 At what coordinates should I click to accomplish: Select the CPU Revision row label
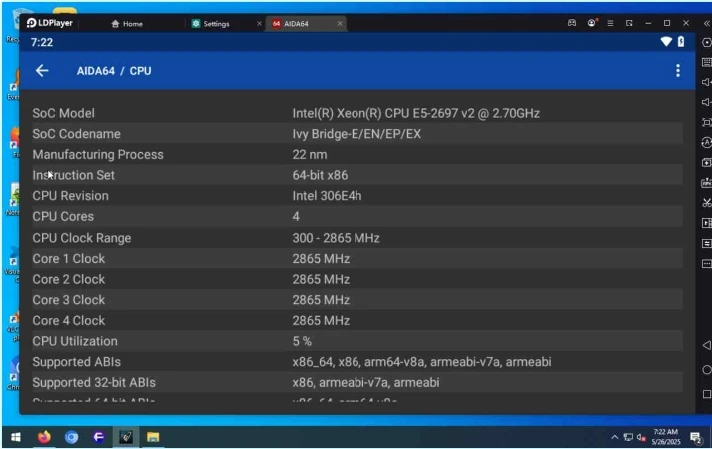pos(70,196)
